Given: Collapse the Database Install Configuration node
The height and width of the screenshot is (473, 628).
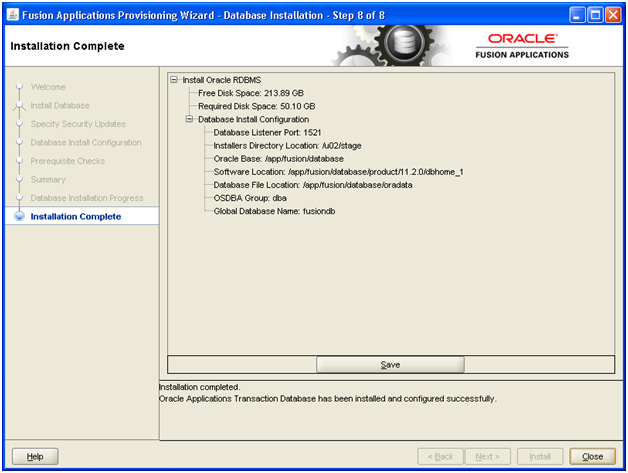Looking at the screenshot, I should point(189,119).
